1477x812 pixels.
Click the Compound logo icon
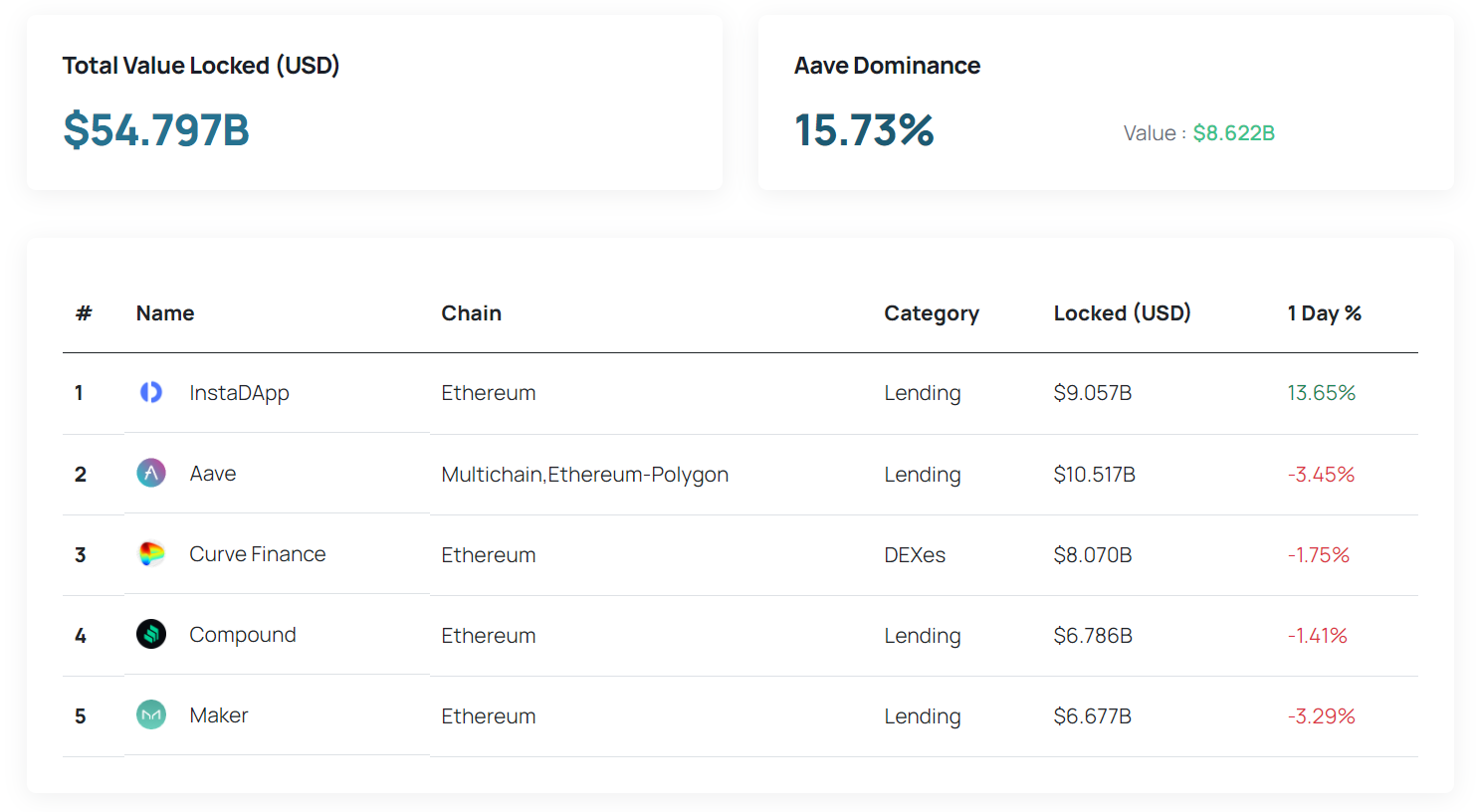[151, 634]
